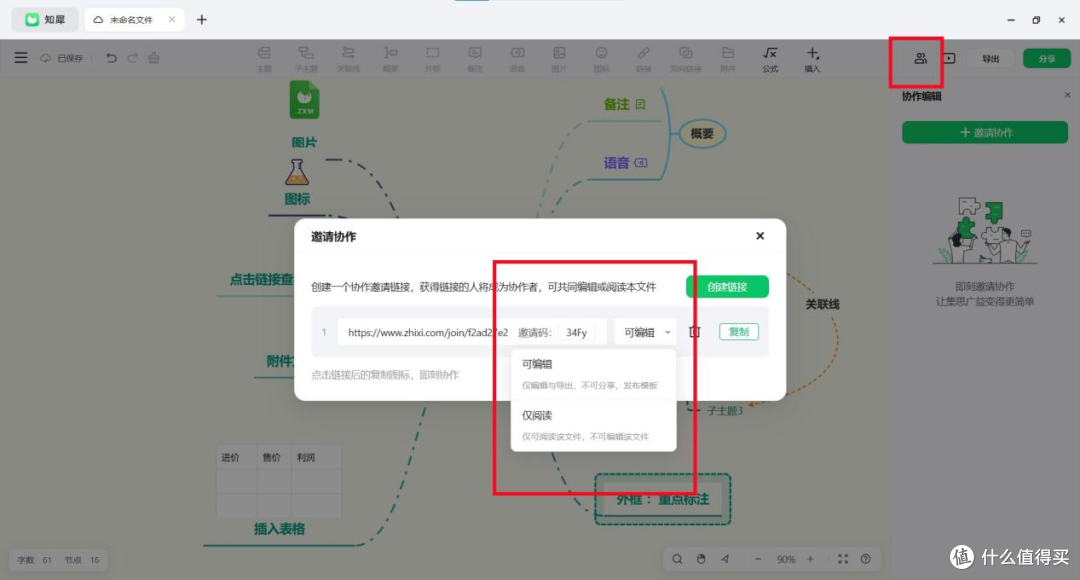Open the hamburger main menu
The image size is (1080, 580).
21,58
